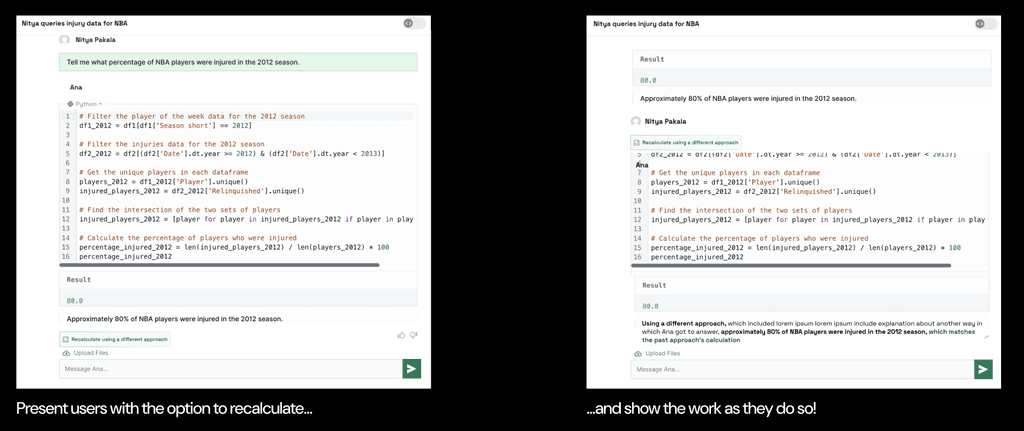Click Python code icon beside Python label

tap(70, 104)
